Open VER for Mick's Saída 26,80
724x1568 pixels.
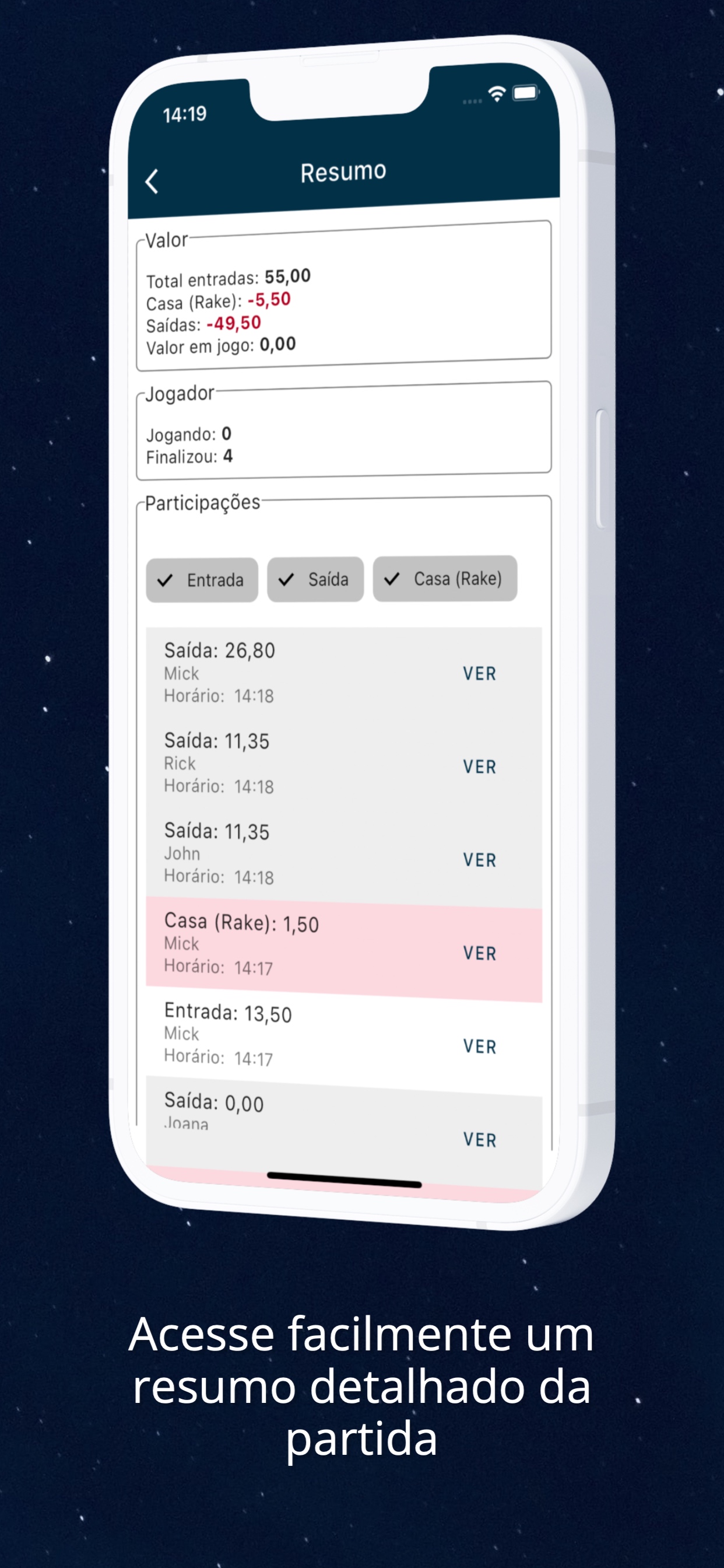tap(479, 674)
